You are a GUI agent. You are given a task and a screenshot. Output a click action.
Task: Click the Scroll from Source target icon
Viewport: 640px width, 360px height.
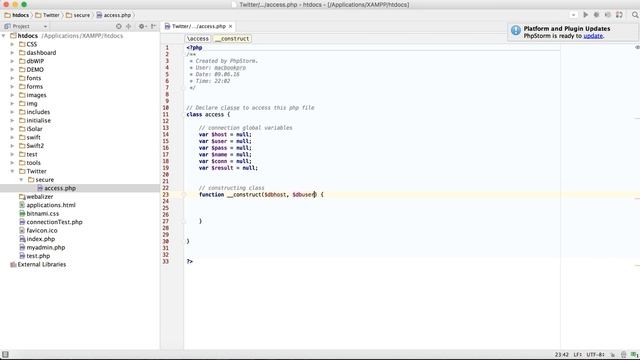tap(118, 26)
